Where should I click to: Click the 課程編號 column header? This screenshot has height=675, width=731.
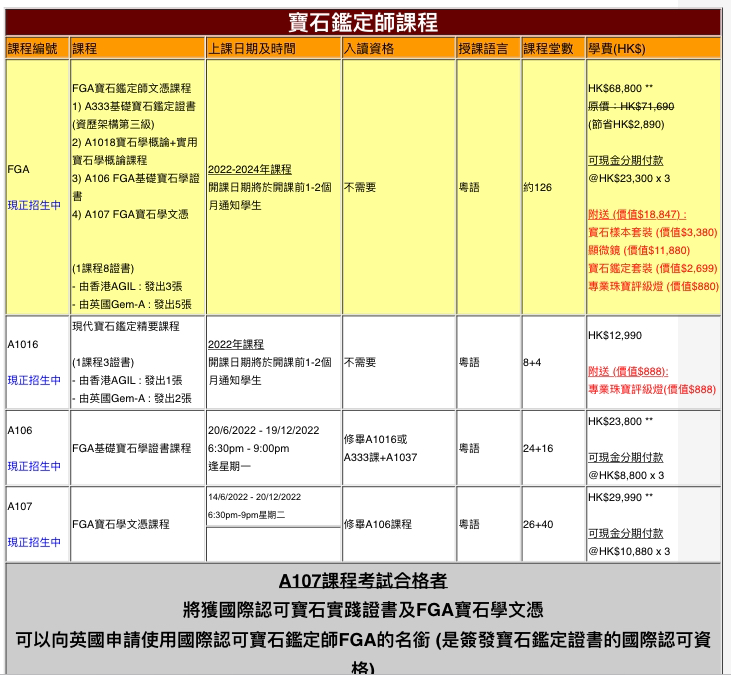[33, 48]
